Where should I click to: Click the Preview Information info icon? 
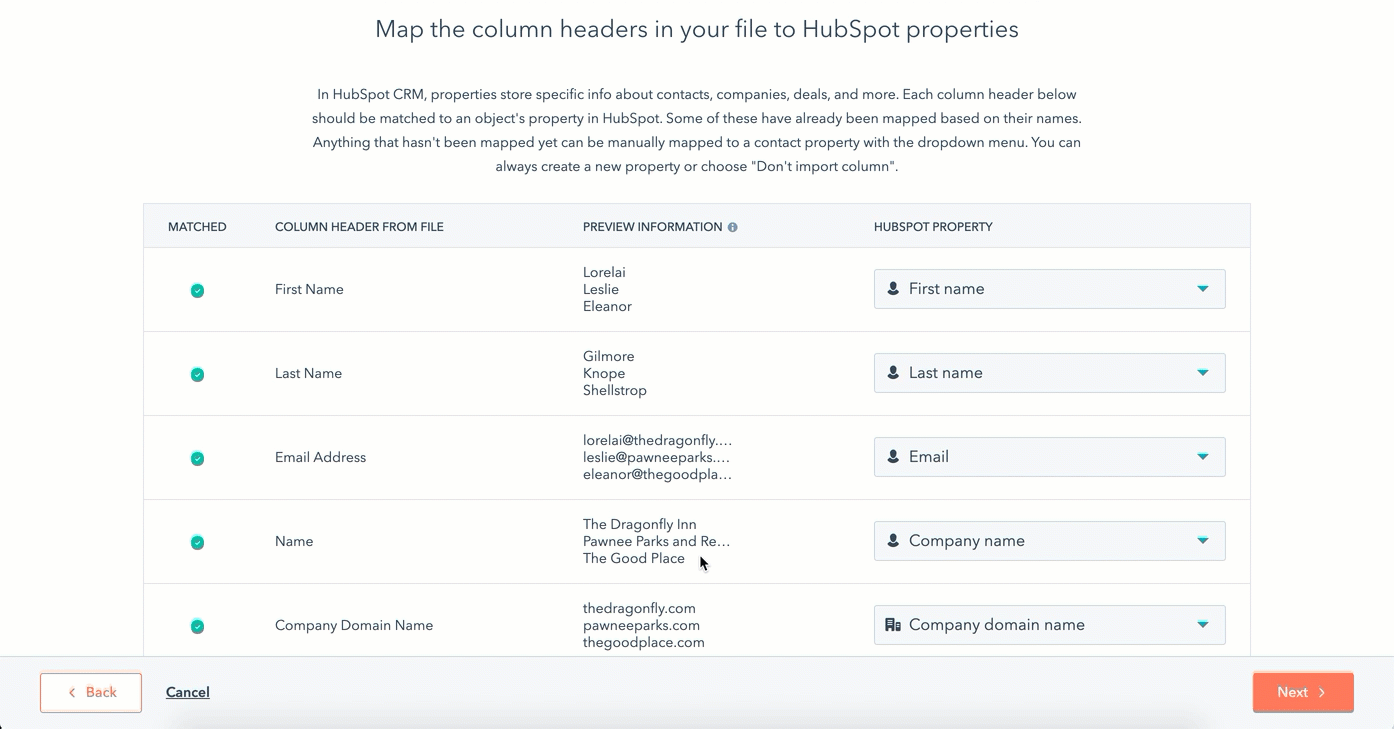732,227
